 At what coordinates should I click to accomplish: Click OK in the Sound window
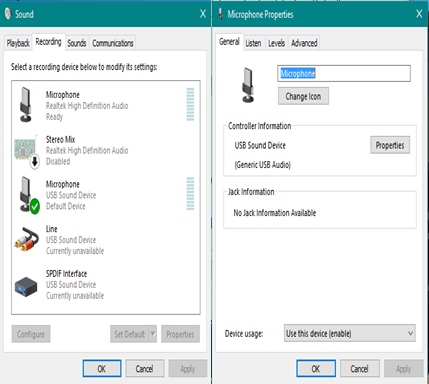pos(102,369)
